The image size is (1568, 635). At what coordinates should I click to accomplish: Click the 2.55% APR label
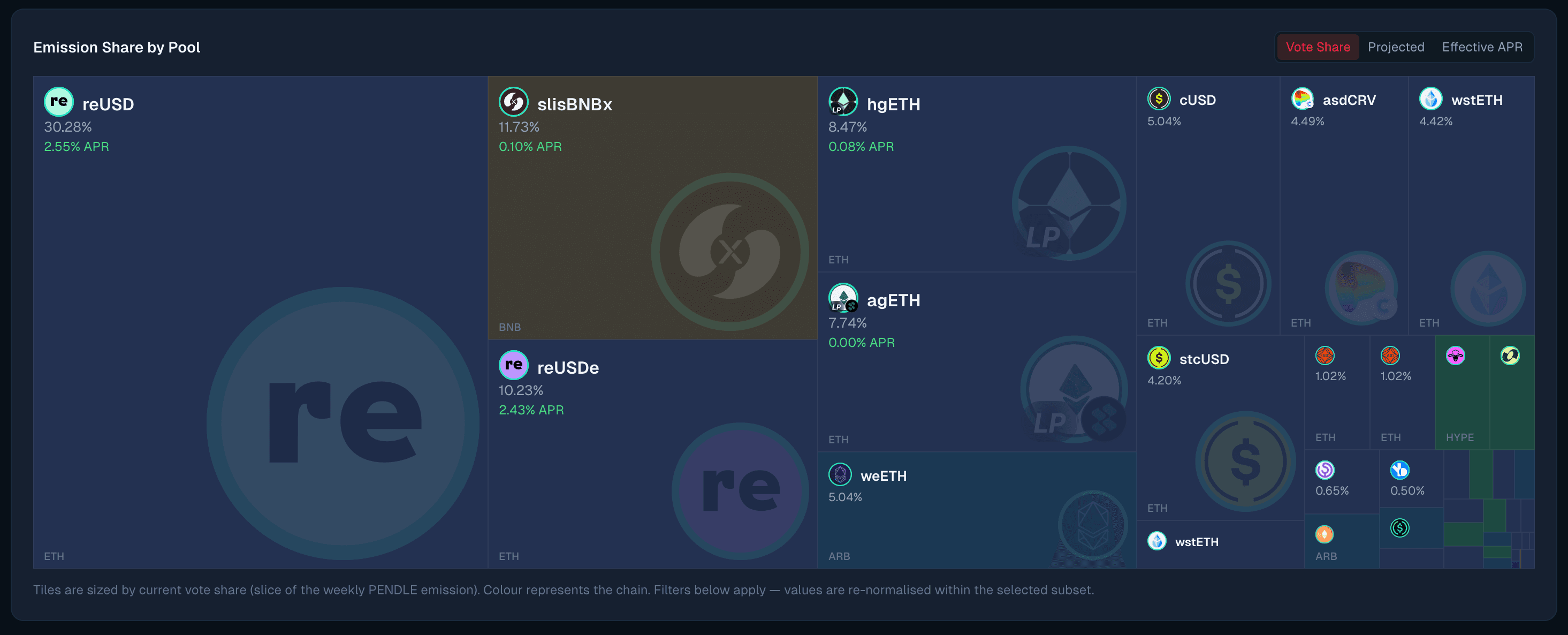click(77, 147)
